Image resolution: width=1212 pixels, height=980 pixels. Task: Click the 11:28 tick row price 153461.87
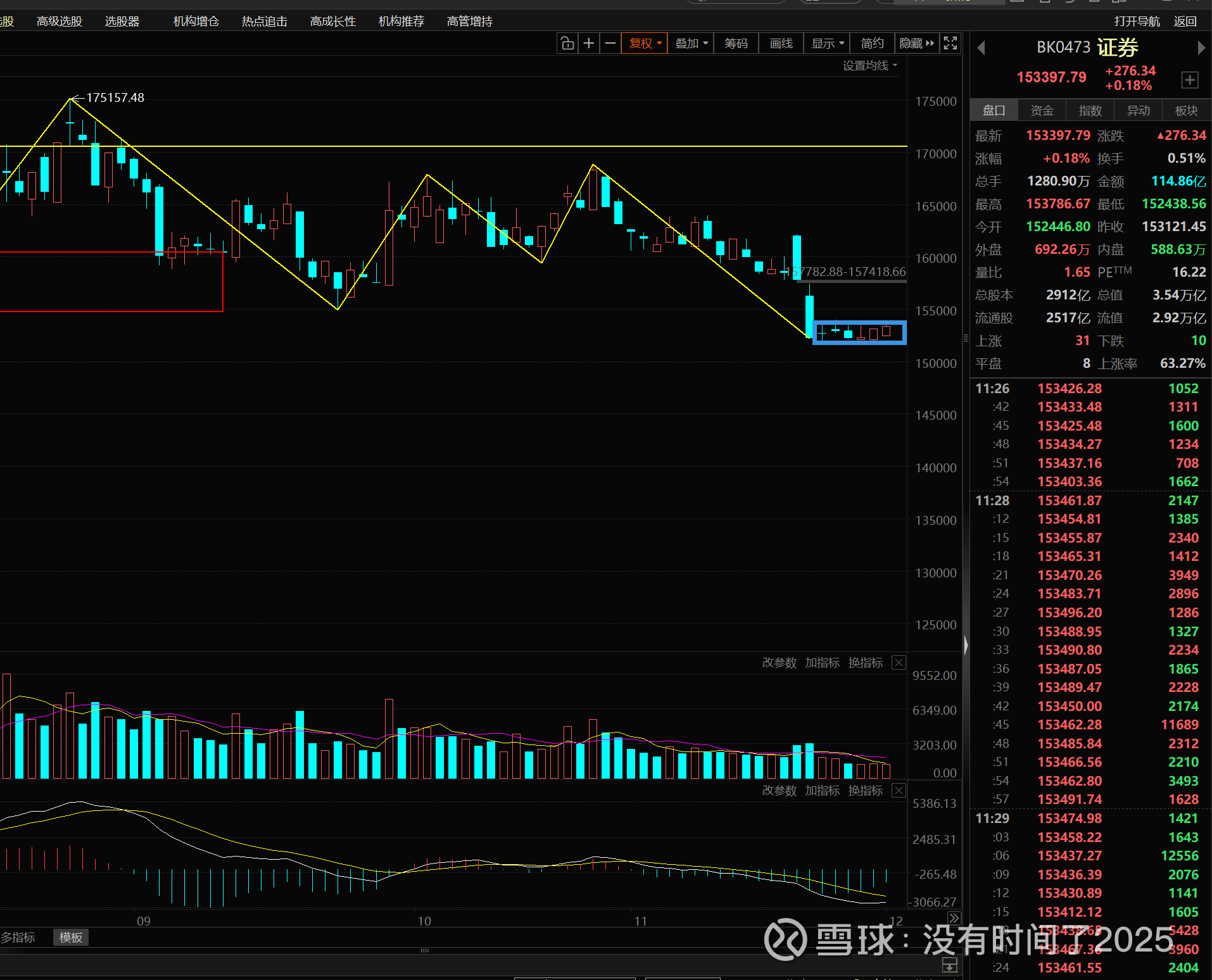click(x=1070, y=501)
